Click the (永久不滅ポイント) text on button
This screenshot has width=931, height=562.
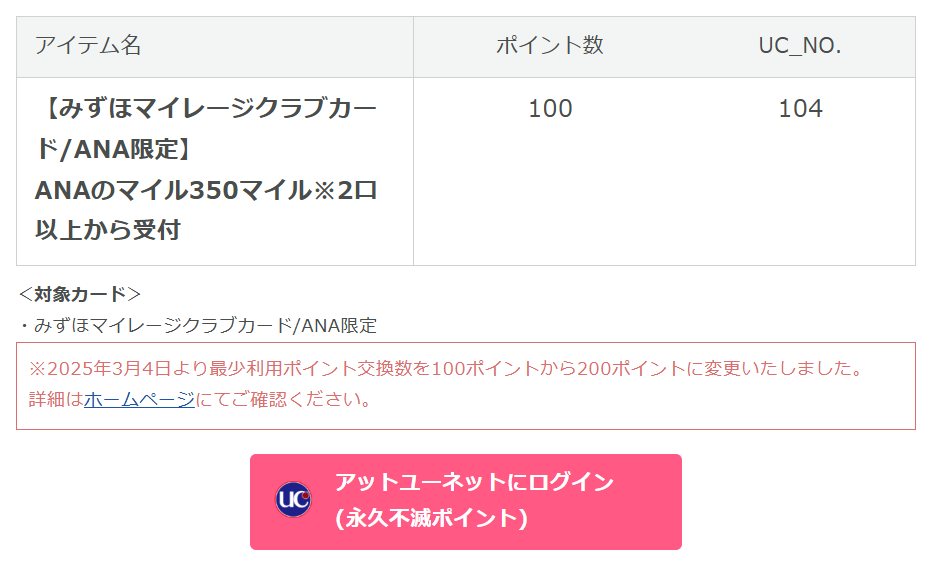pyautogui.click(x=431, y=518)
